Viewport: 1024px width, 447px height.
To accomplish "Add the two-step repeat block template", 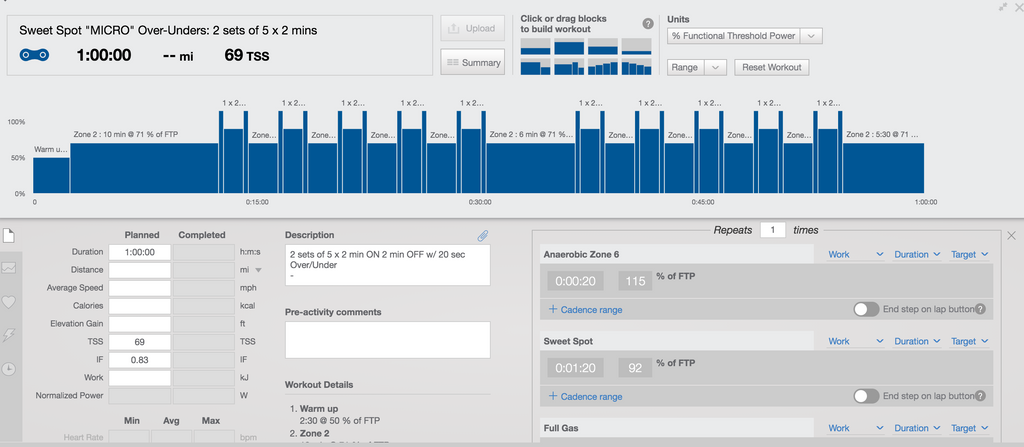I will (536, 67).
